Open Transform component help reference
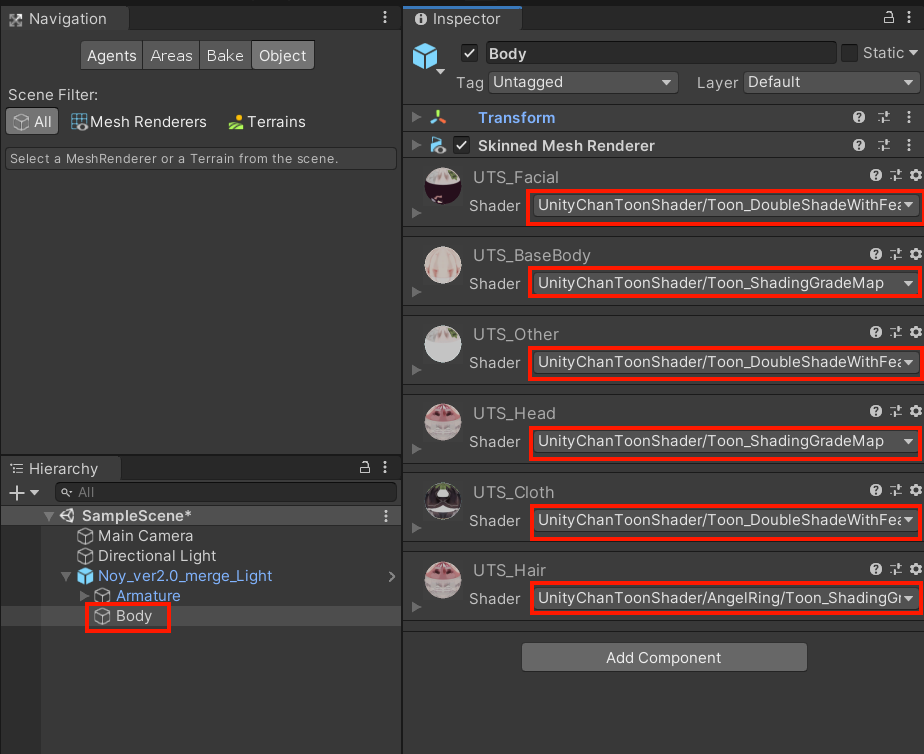924x754 pixels. click(x=859, y=117)
